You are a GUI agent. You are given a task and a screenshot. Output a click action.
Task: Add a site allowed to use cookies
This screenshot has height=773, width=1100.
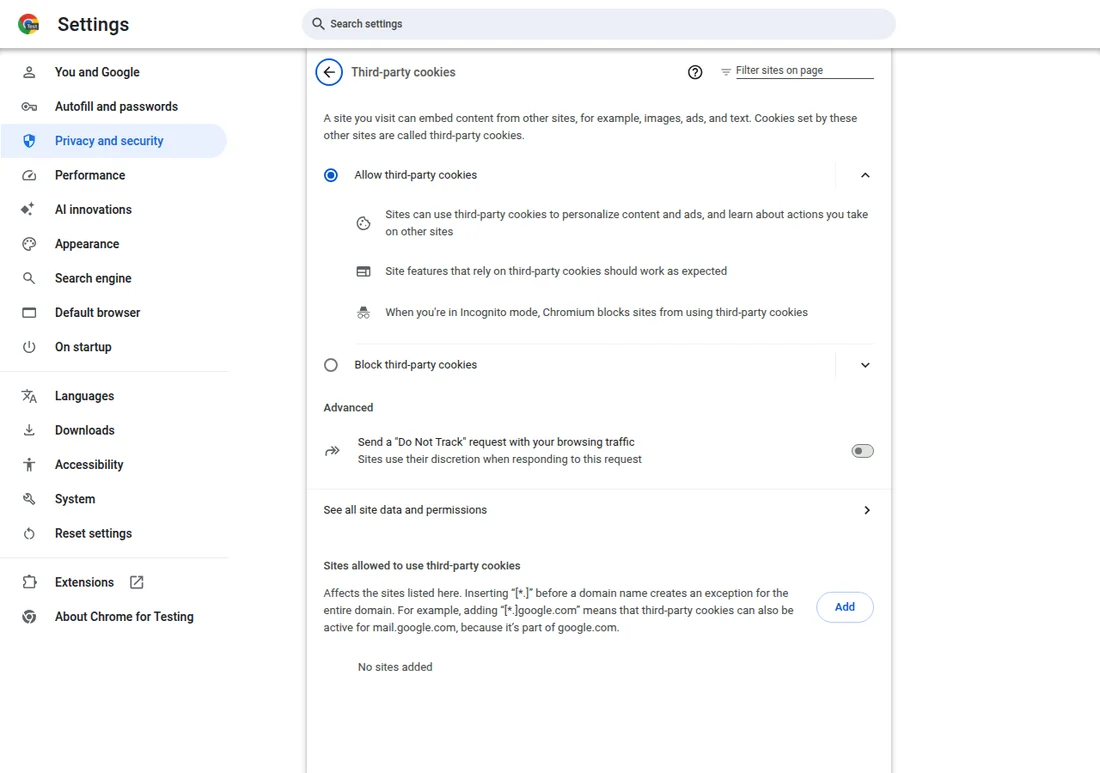pos(845,607)
